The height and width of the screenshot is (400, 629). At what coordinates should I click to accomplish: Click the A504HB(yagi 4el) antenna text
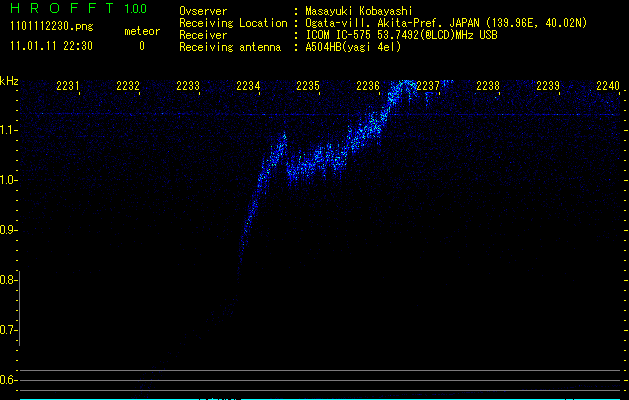tap(353, 47)
